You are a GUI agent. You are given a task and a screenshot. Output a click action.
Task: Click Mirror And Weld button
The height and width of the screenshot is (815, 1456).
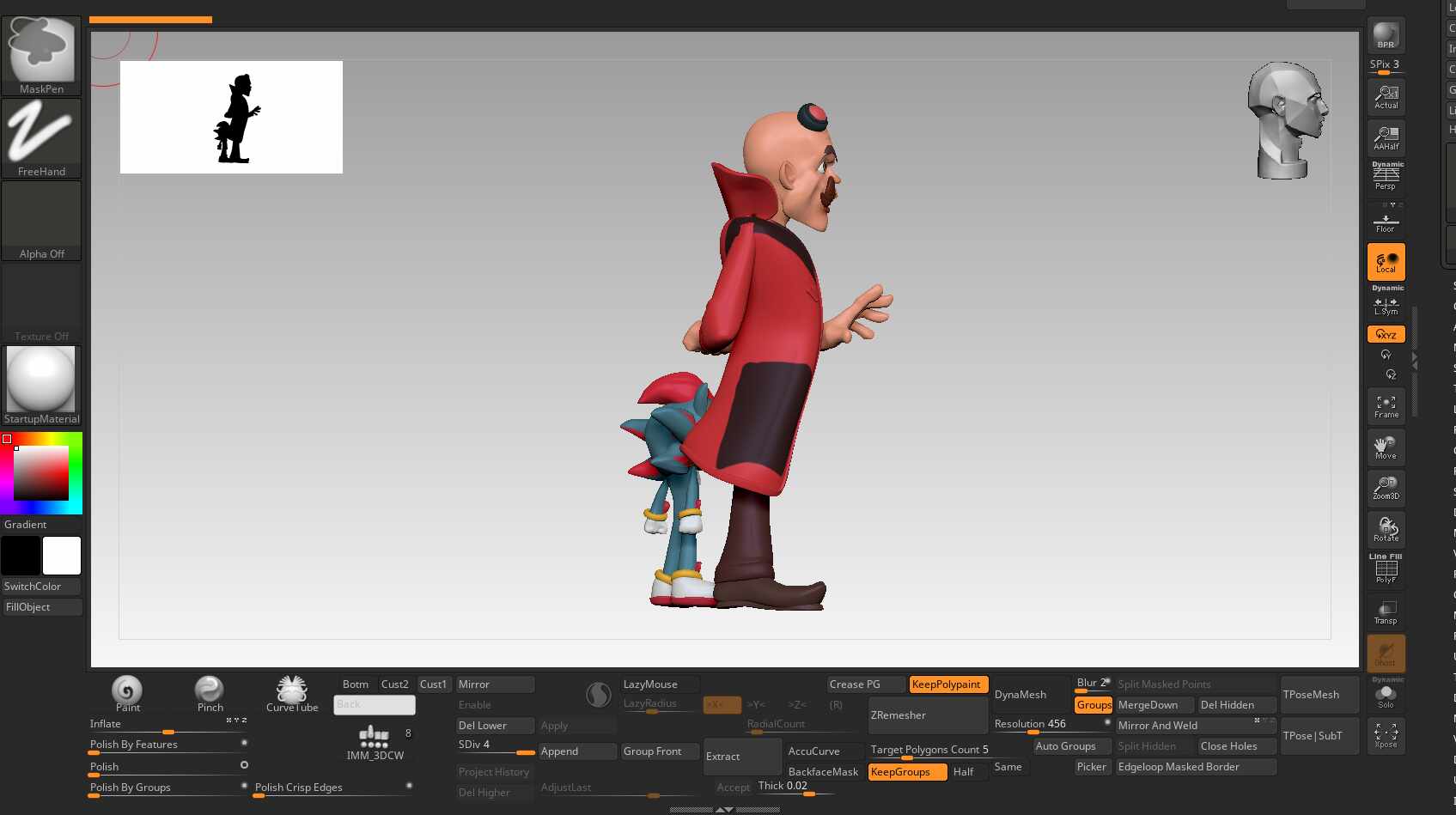[1197, 726]
